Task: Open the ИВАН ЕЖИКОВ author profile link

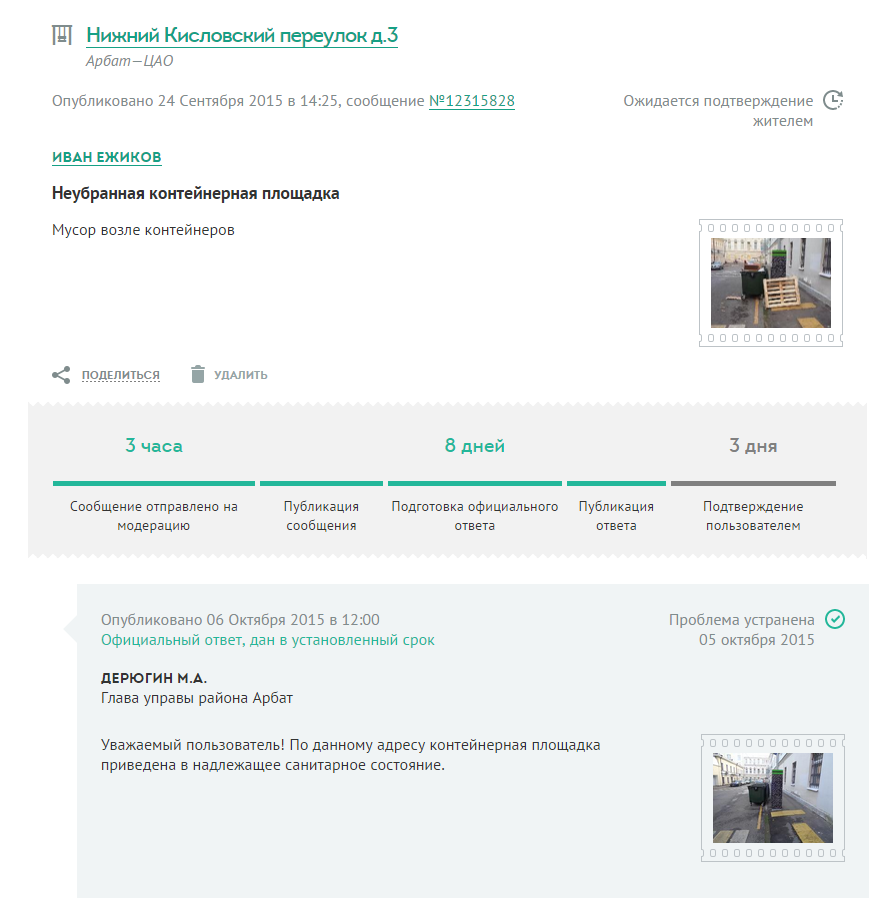Action: (x=107, y=157)
